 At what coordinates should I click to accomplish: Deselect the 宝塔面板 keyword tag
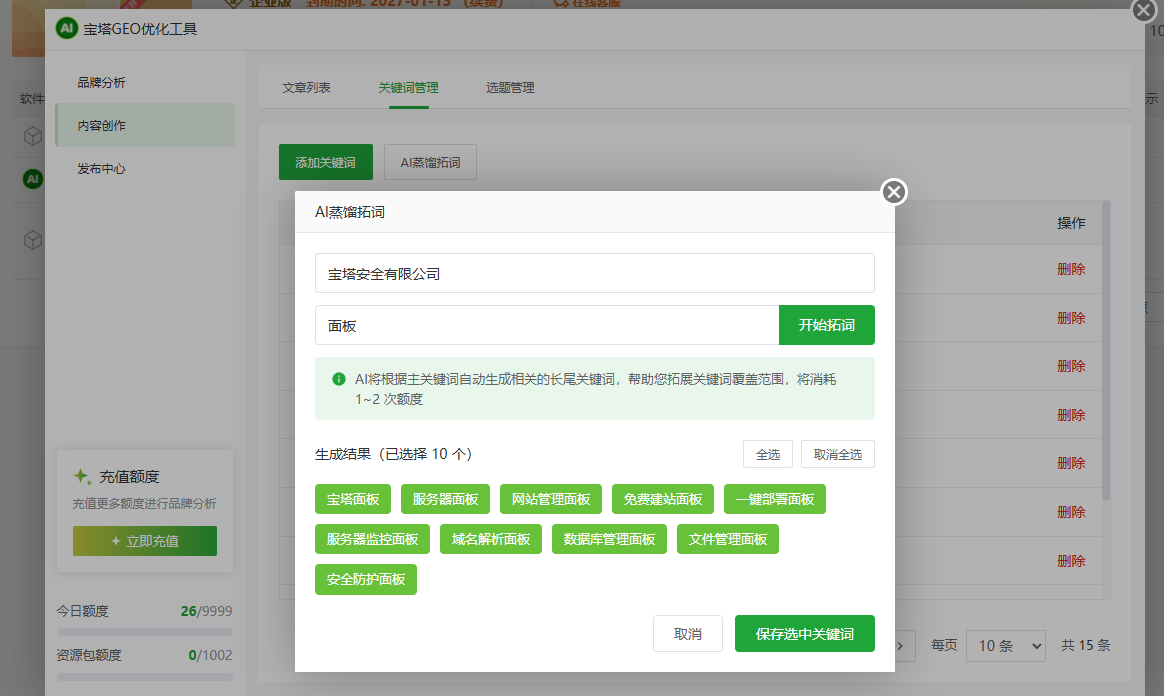point(353,498)
